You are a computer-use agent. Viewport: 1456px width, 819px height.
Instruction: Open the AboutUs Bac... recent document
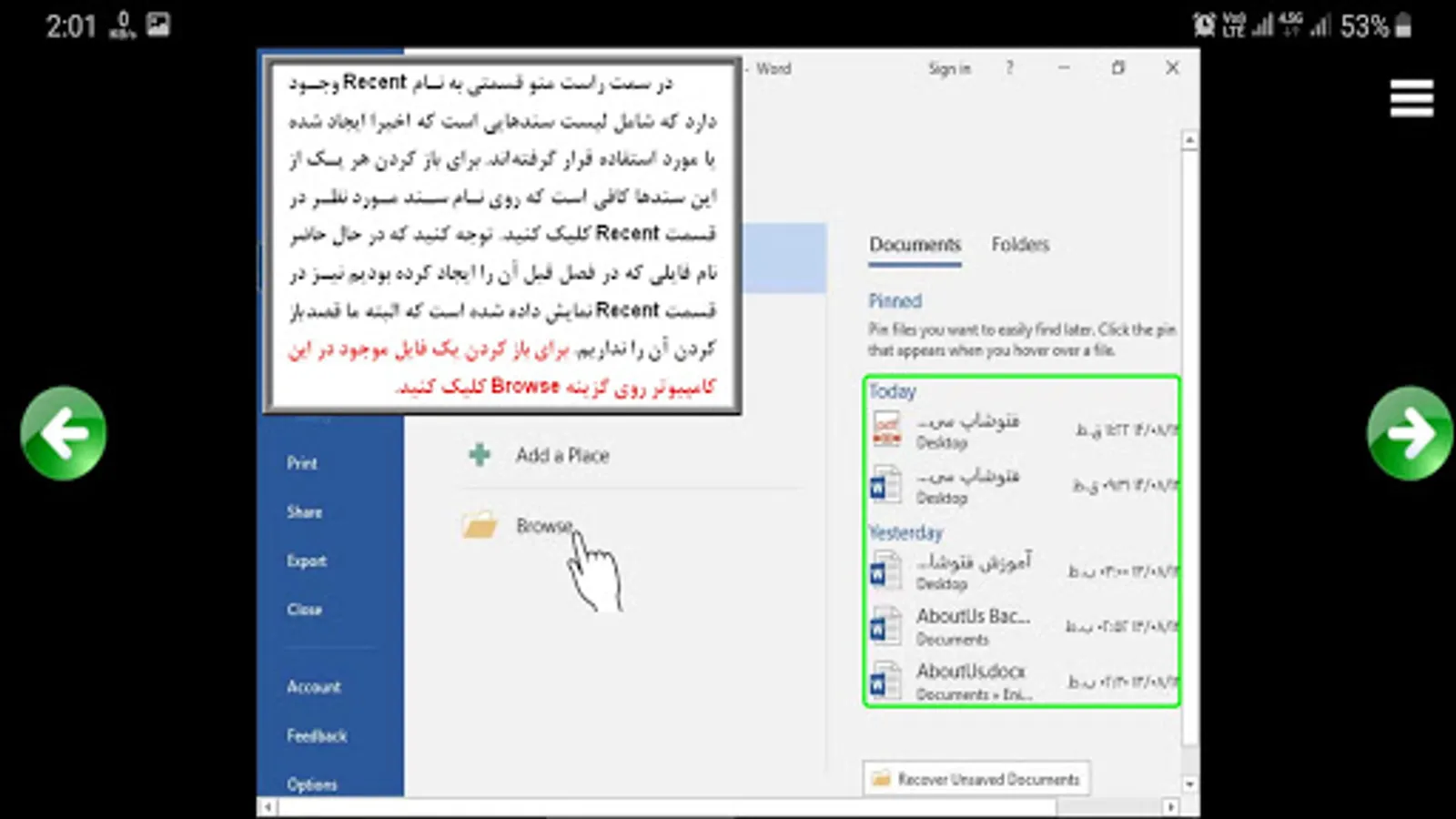click(1022, 626)
